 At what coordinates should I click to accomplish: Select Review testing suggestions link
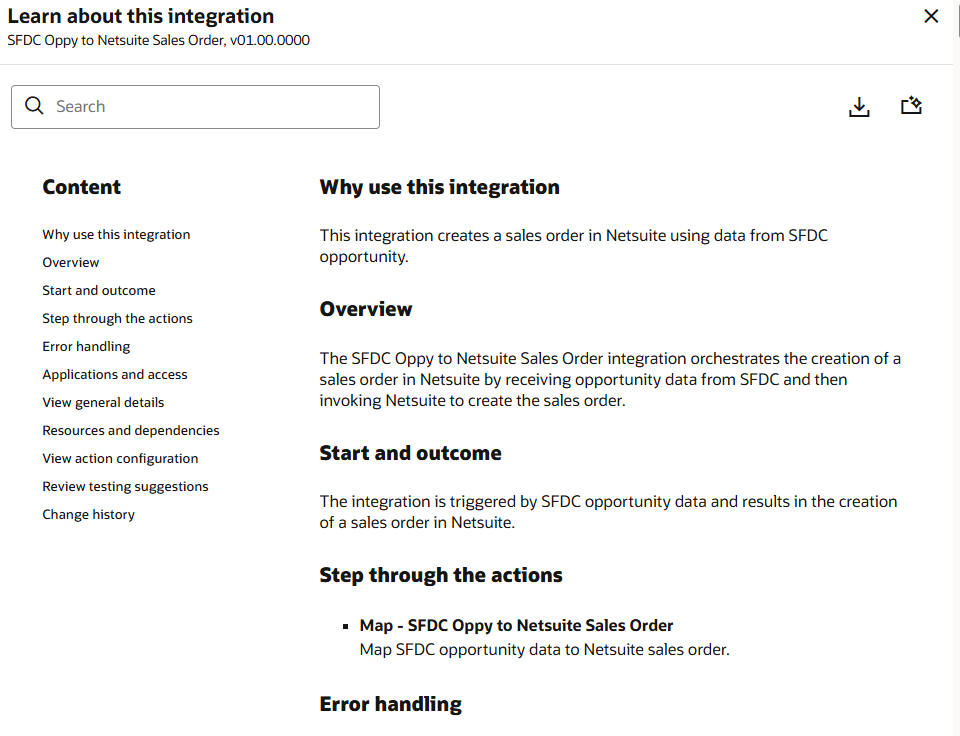(125, 486)
